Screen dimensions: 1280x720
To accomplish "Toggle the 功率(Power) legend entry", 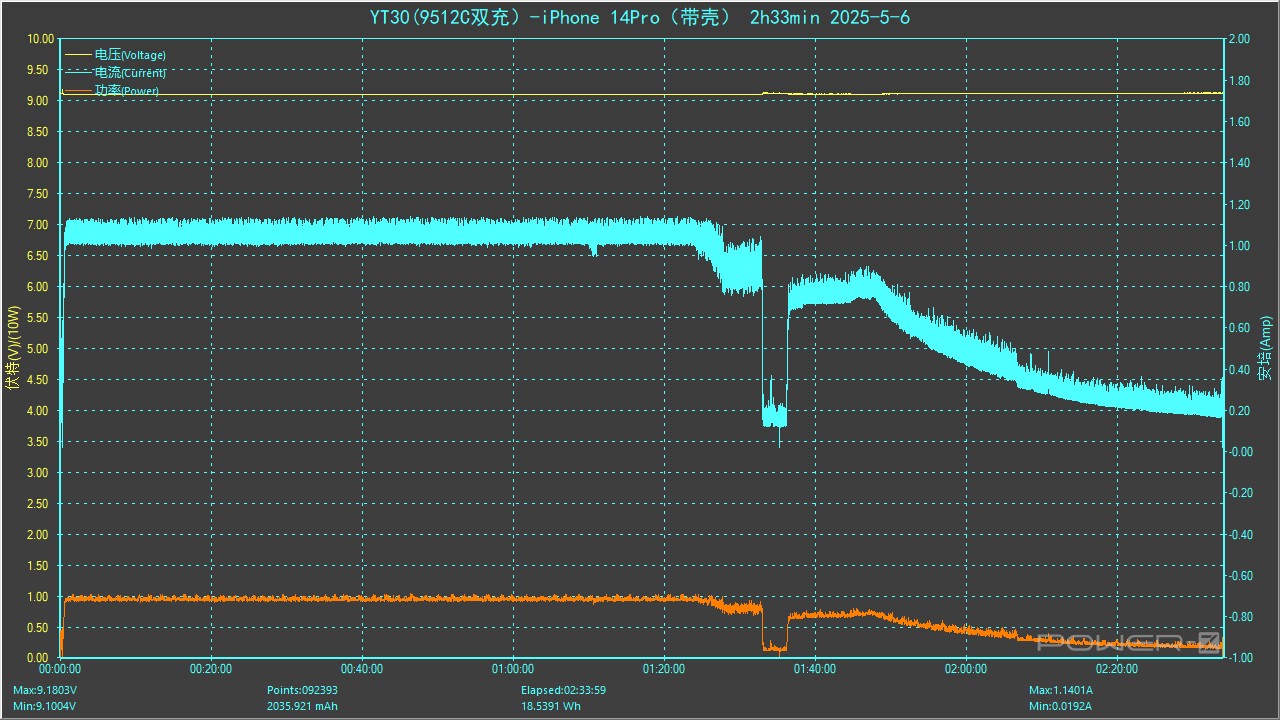I will pyautogui.click(x=127, y=91).
